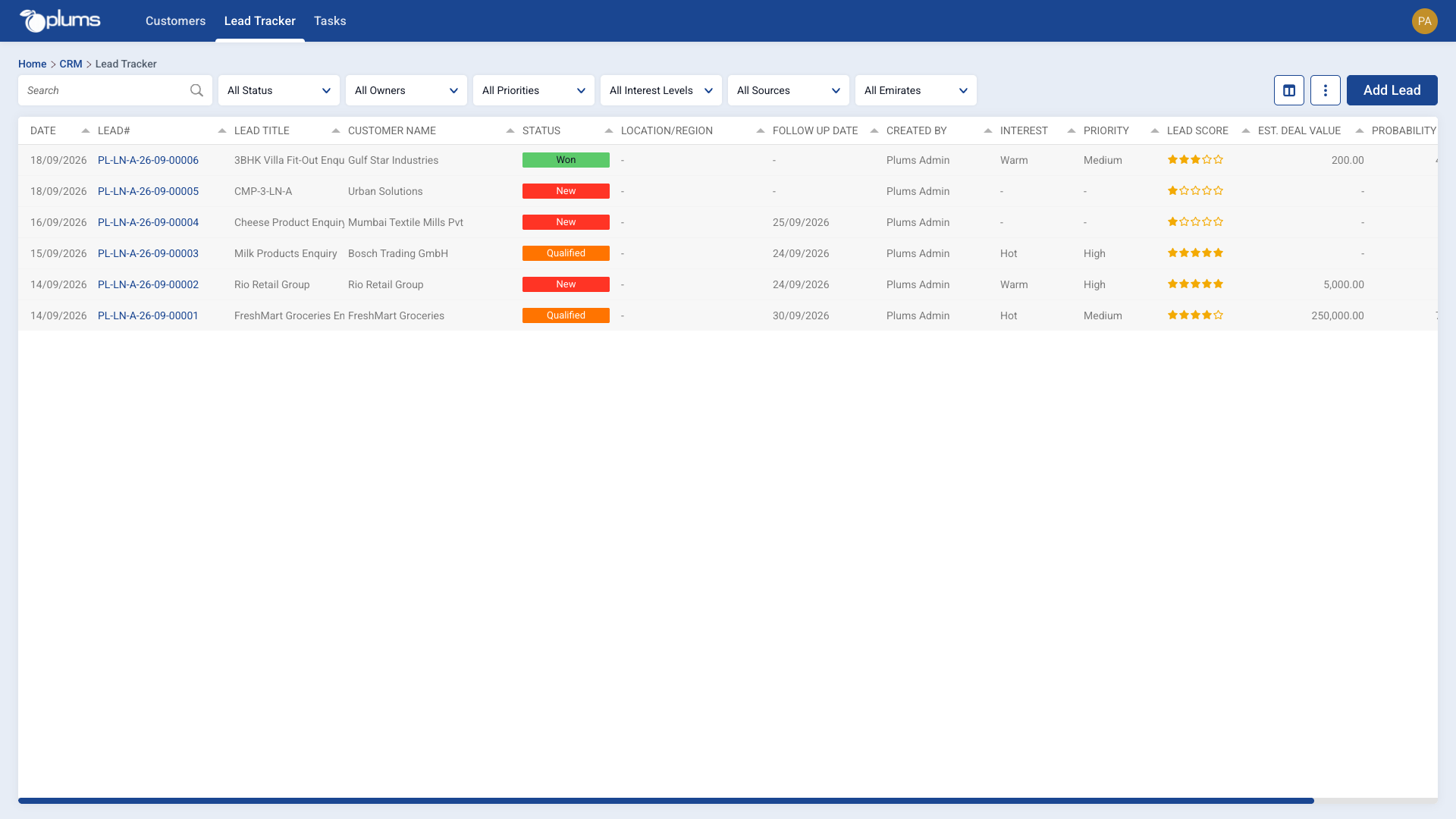Sort by the CUSTOMER NAME column arrow
Viewport: 1456px width, 819px height.
tap(510, 130)
